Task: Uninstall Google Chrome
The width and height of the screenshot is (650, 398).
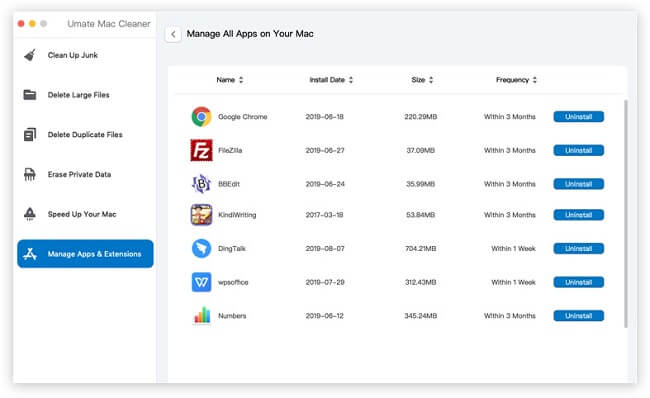Action: coord(578,116)
